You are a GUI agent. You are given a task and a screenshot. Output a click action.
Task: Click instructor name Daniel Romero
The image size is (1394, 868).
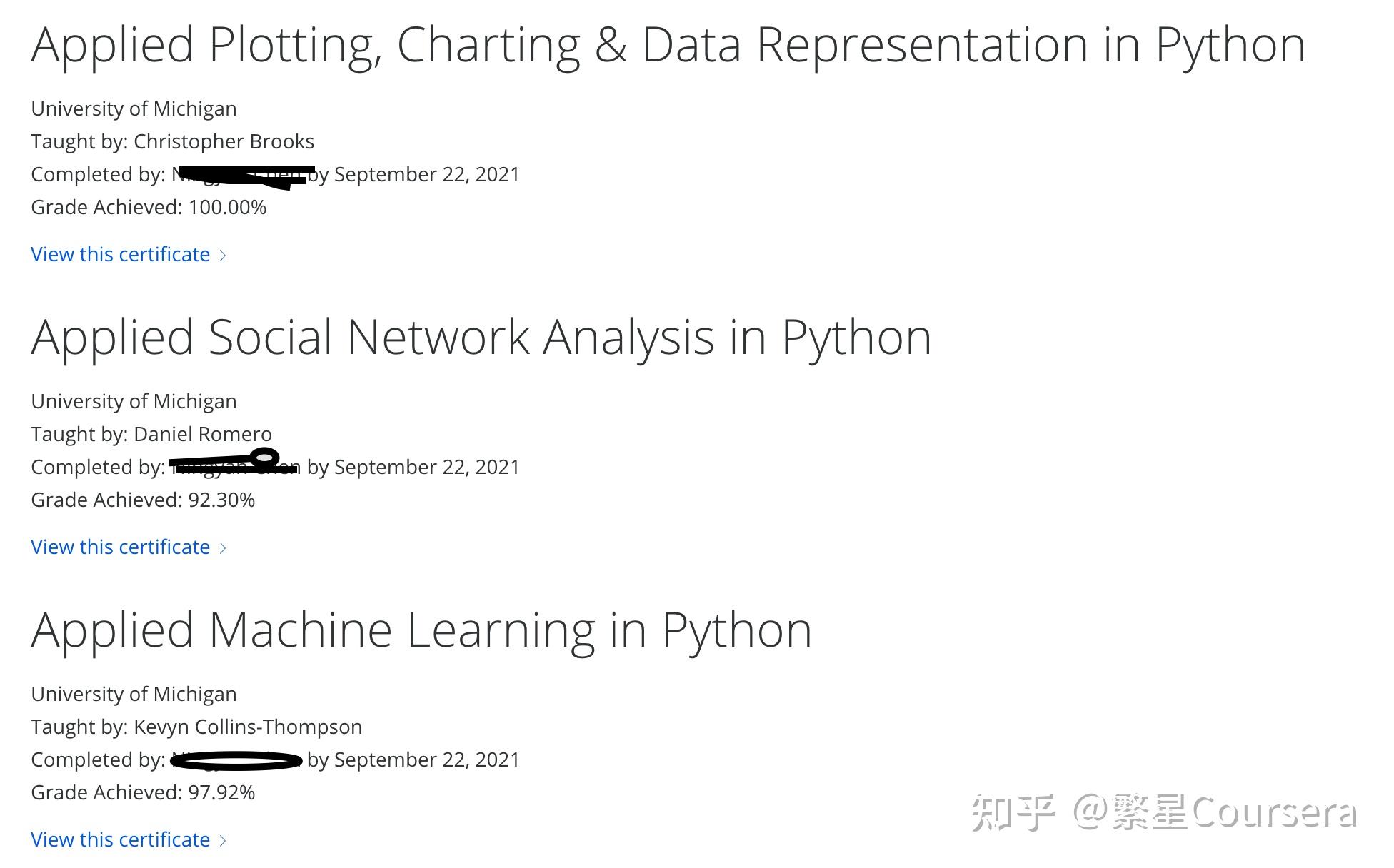pos(202,434)
